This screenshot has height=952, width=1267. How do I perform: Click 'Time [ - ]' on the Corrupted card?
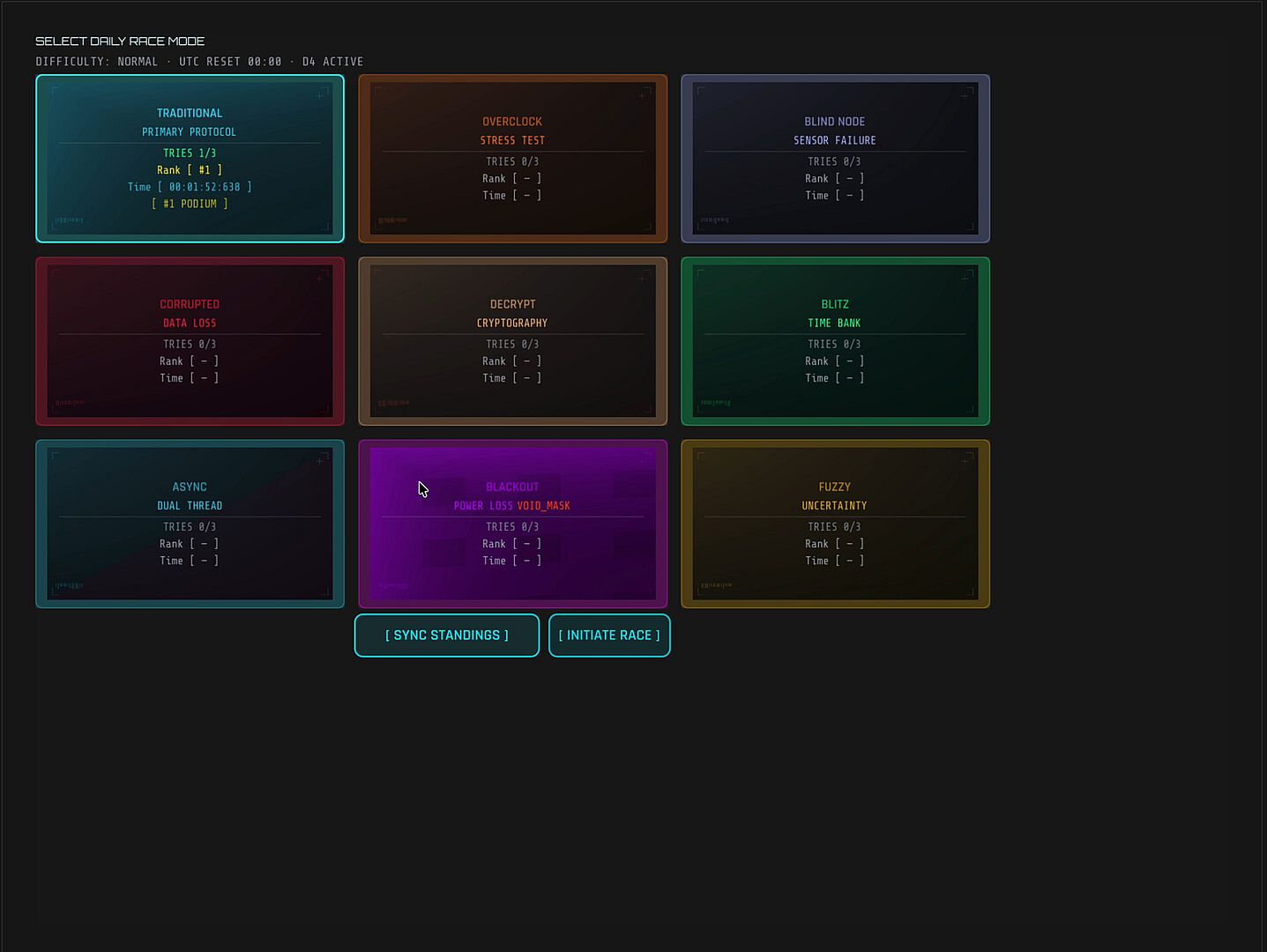coord(190,378)
